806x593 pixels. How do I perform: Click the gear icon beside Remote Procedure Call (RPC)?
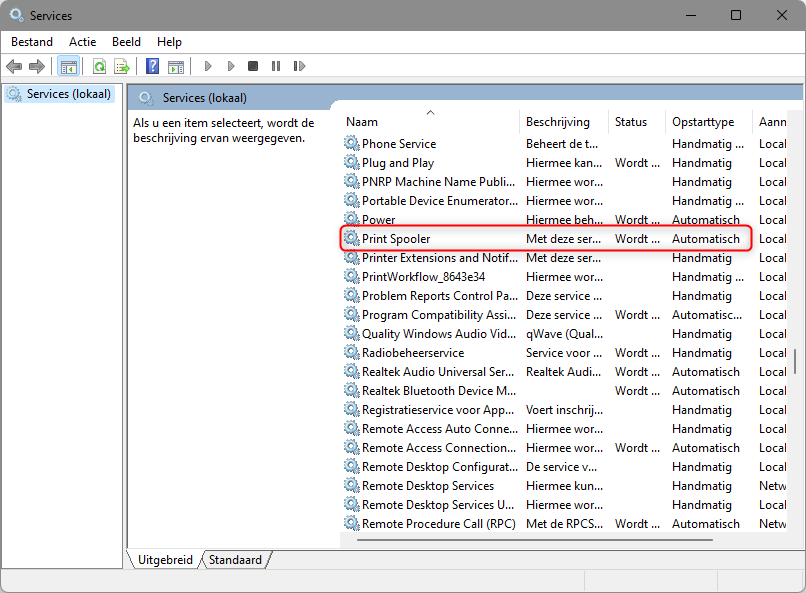pos(352,524)
